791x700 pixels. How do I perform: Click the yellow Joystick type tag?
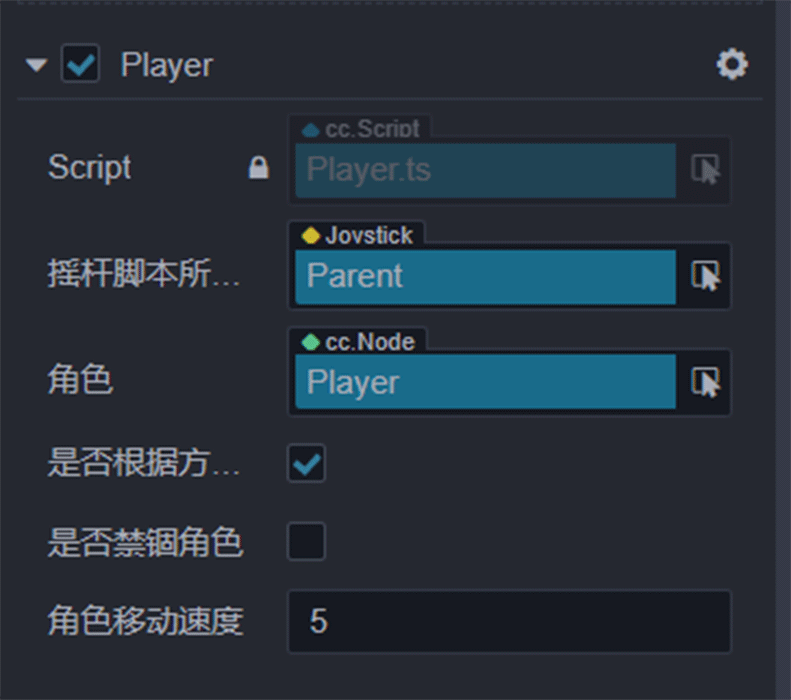357,235
